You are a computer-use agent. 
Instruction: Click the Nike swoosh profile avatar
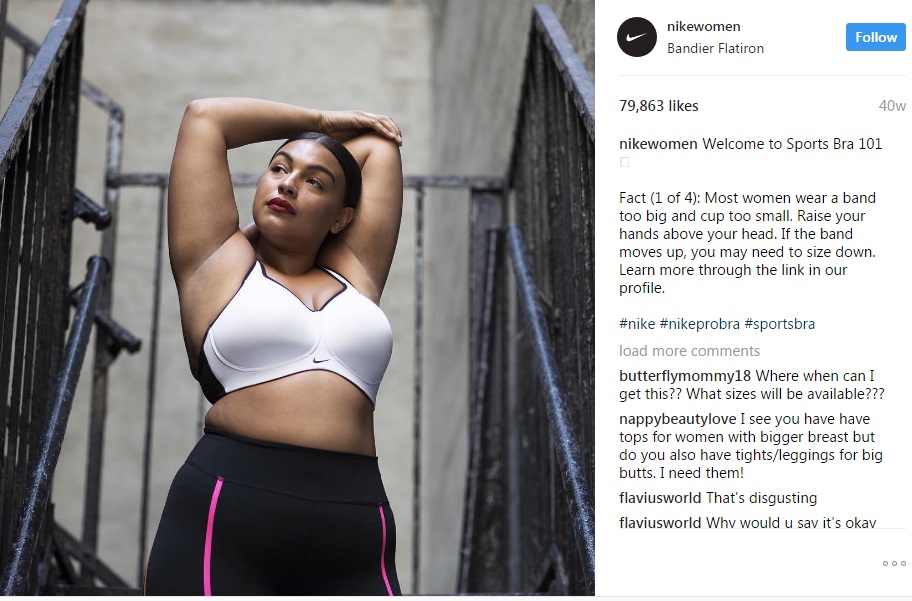pyautogui.click(x=636, y=37)
